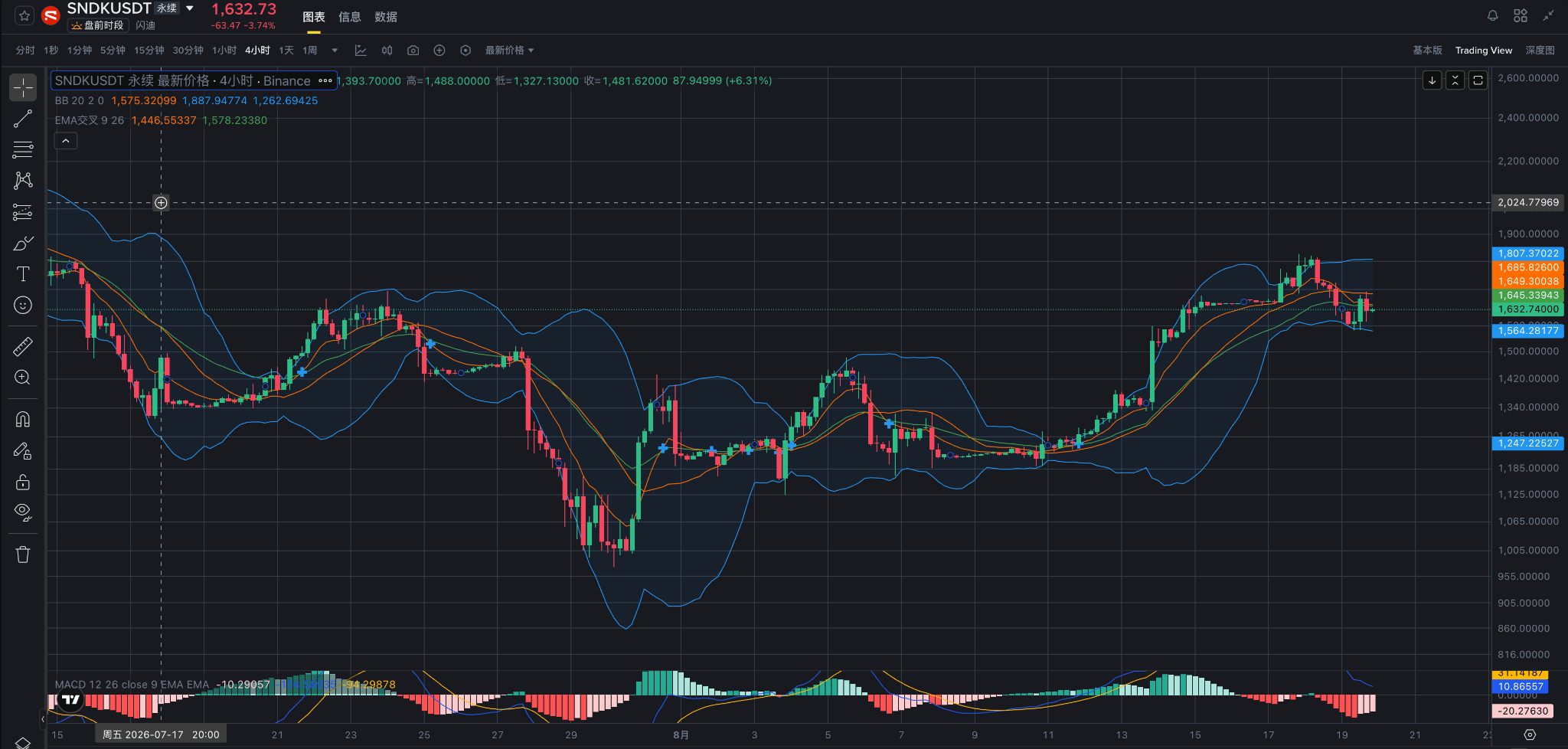Select the 1周 timeframe

pyautogui.click(x=310, y=51)
